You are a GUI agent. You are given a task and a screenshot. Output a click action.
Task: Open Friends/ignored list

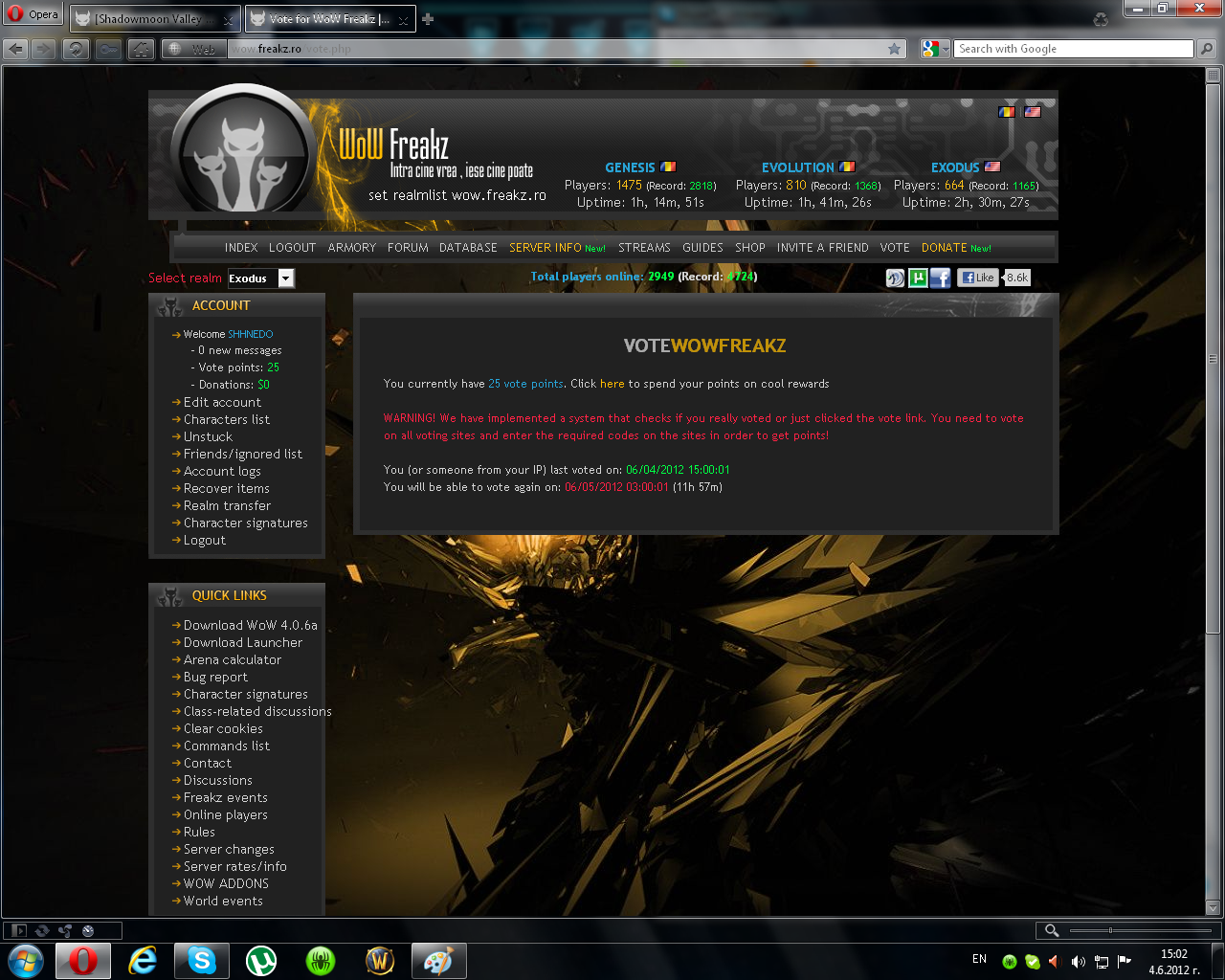243,455
